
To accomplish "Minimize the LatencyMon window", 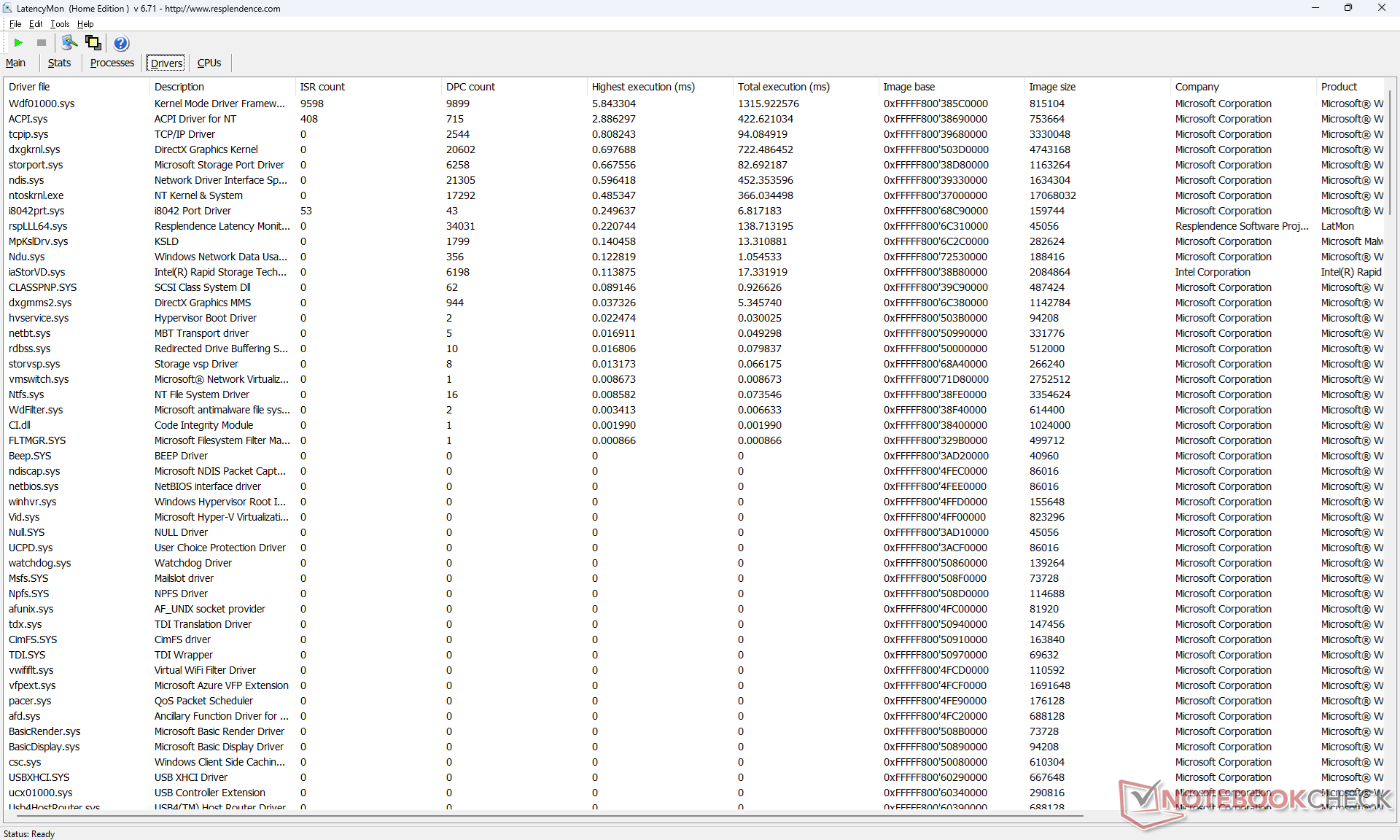I will pyautogui.click(x=1315, y=8).
